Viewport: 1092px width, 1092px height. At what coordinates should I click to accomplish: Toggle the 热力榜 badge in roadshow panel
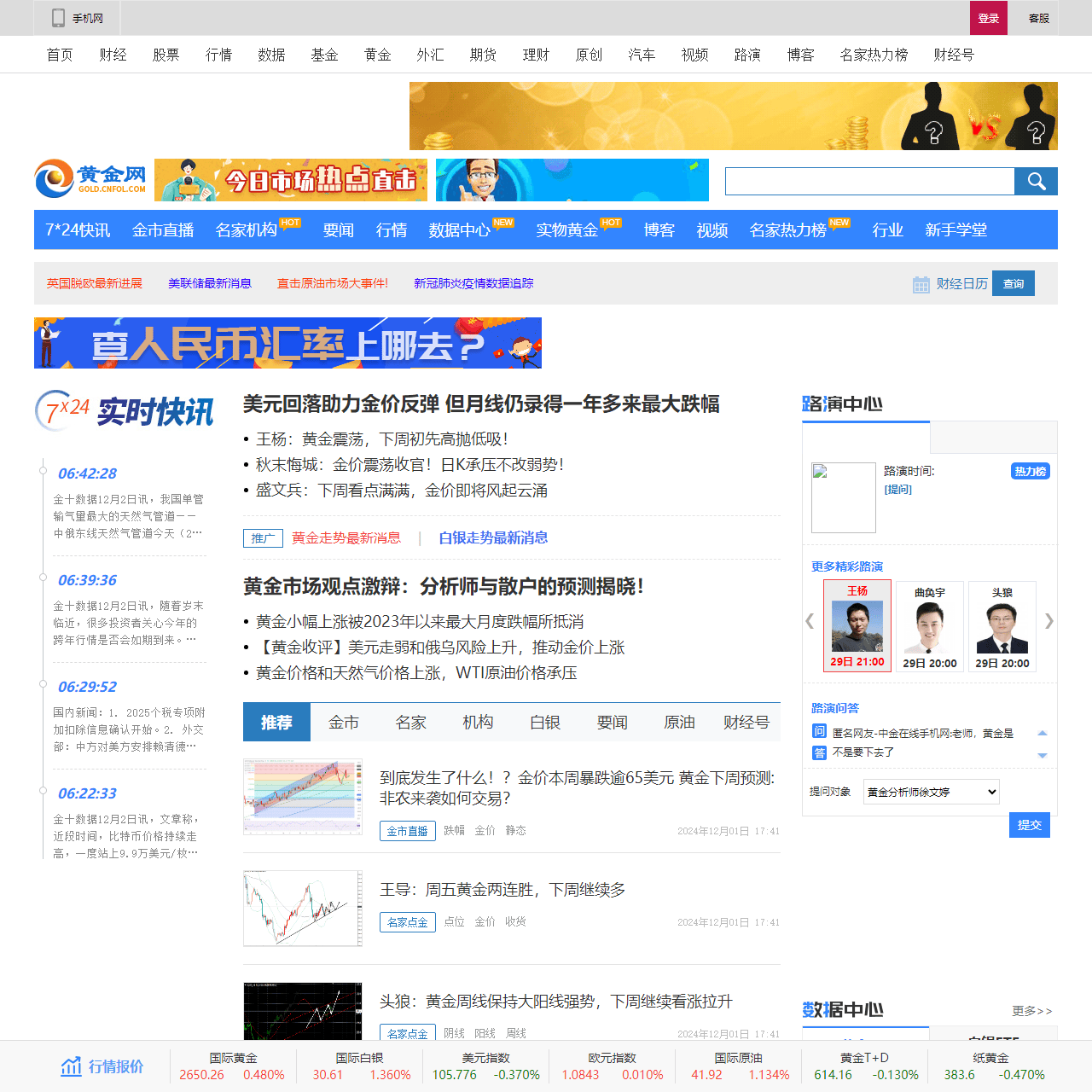1030,470
